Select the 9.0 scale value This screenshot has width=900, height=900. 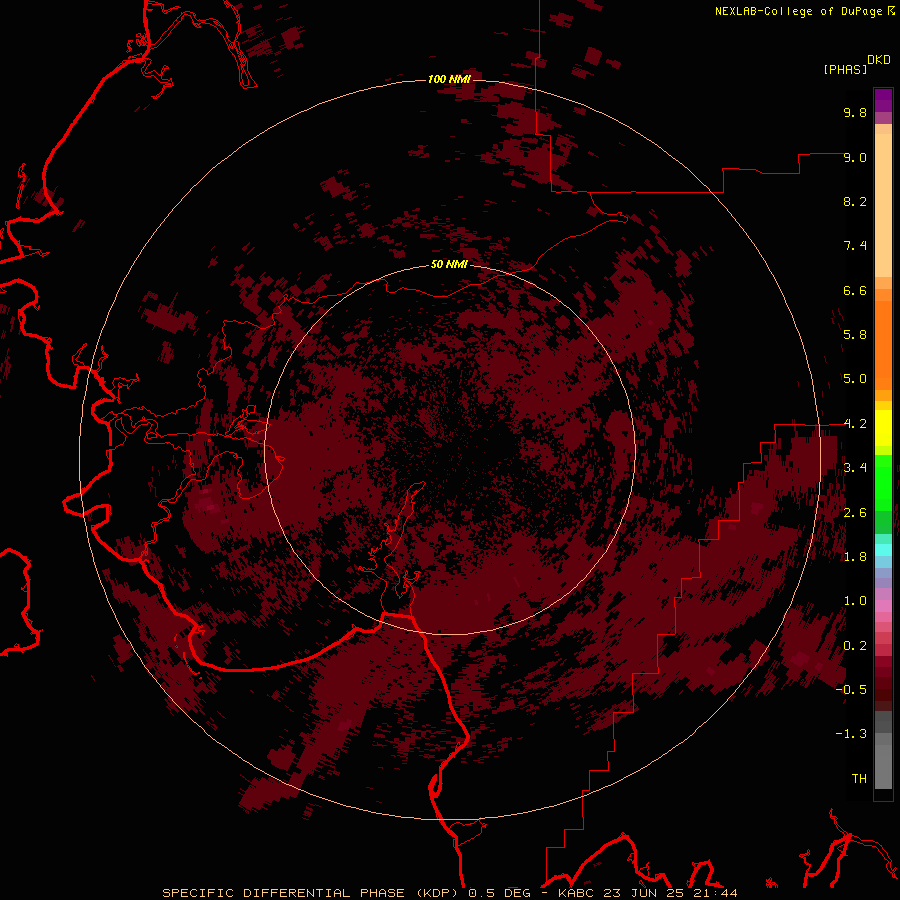coord(855,157)
